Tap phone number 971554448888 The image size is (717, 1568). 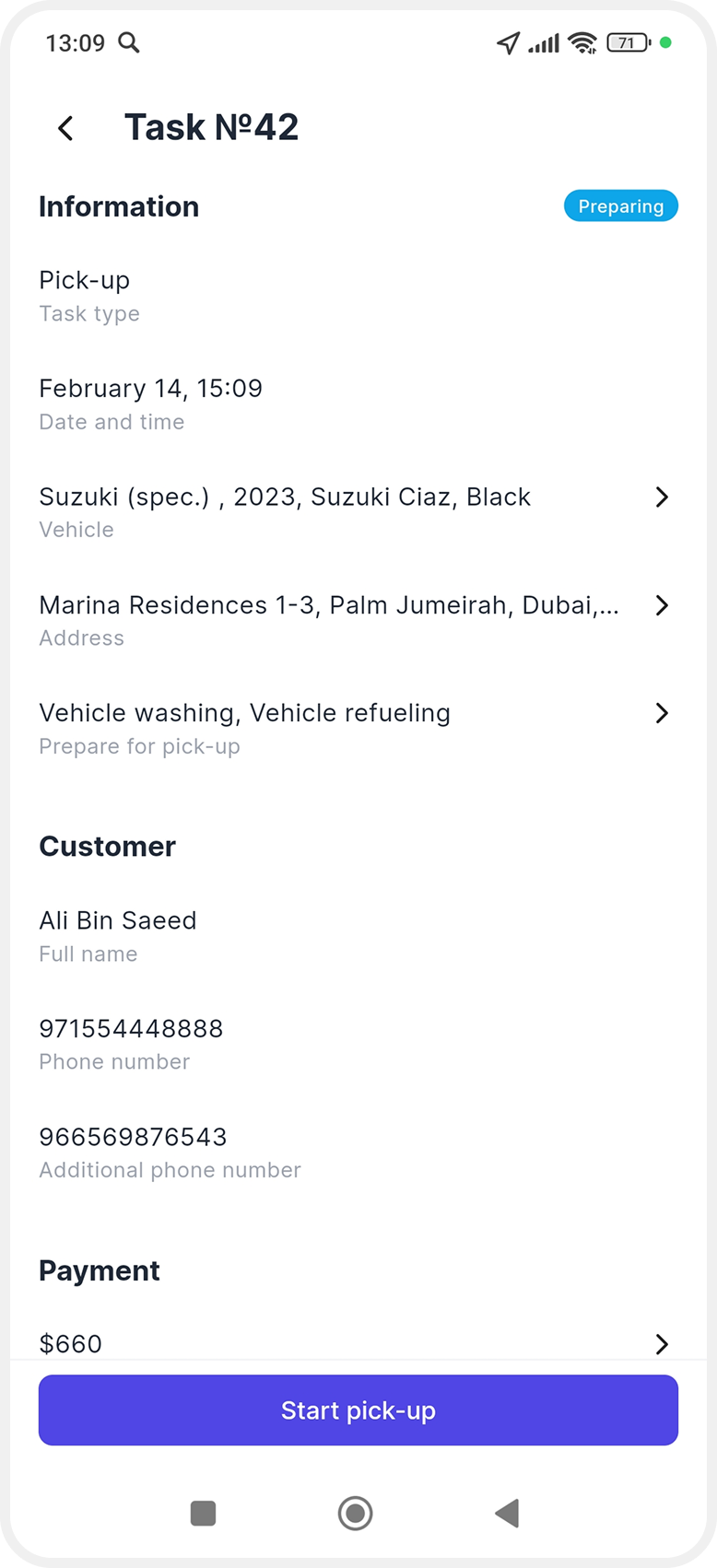tap(131, 1029)
